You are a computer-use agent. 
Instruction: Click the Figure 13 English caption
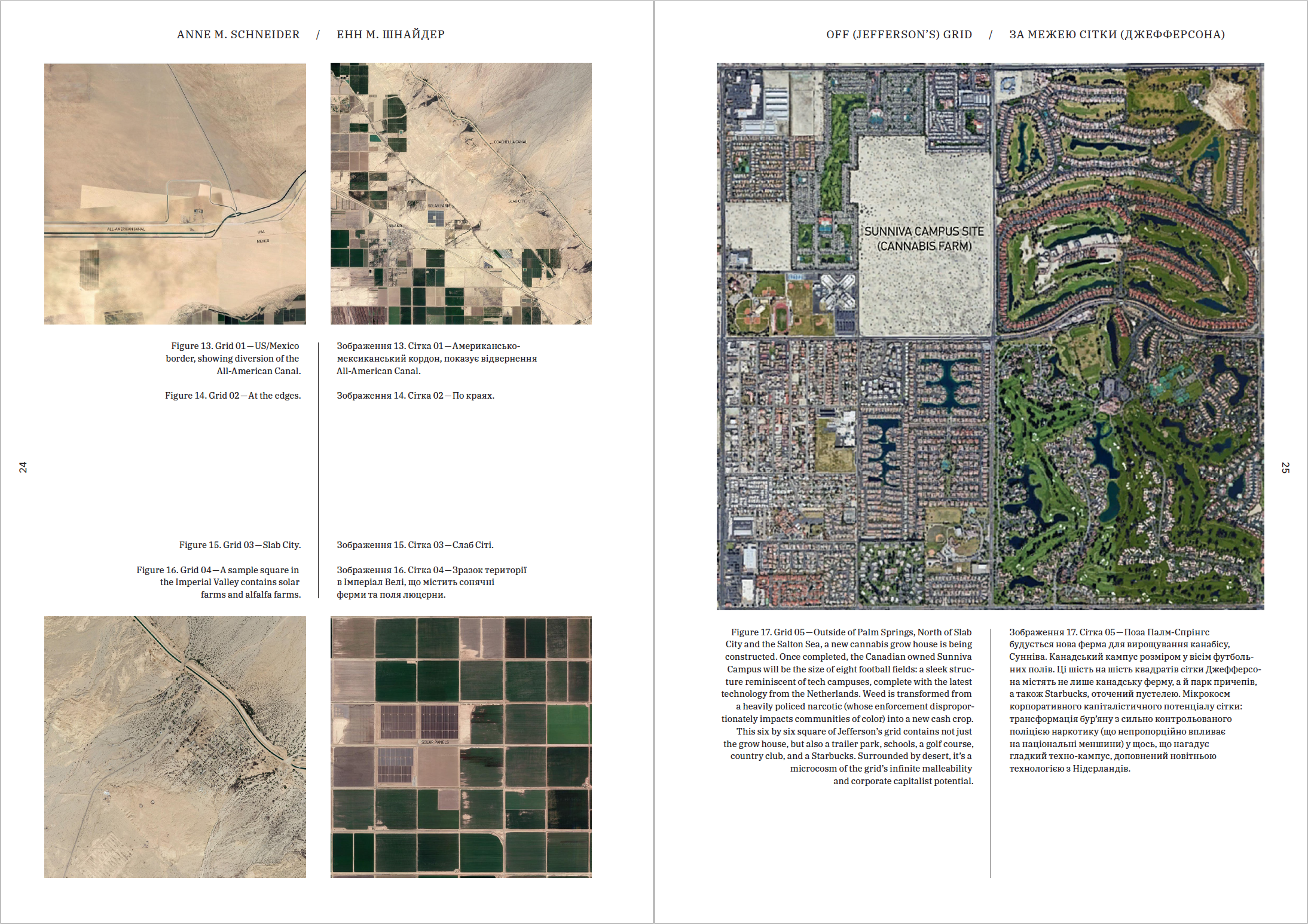234,359
